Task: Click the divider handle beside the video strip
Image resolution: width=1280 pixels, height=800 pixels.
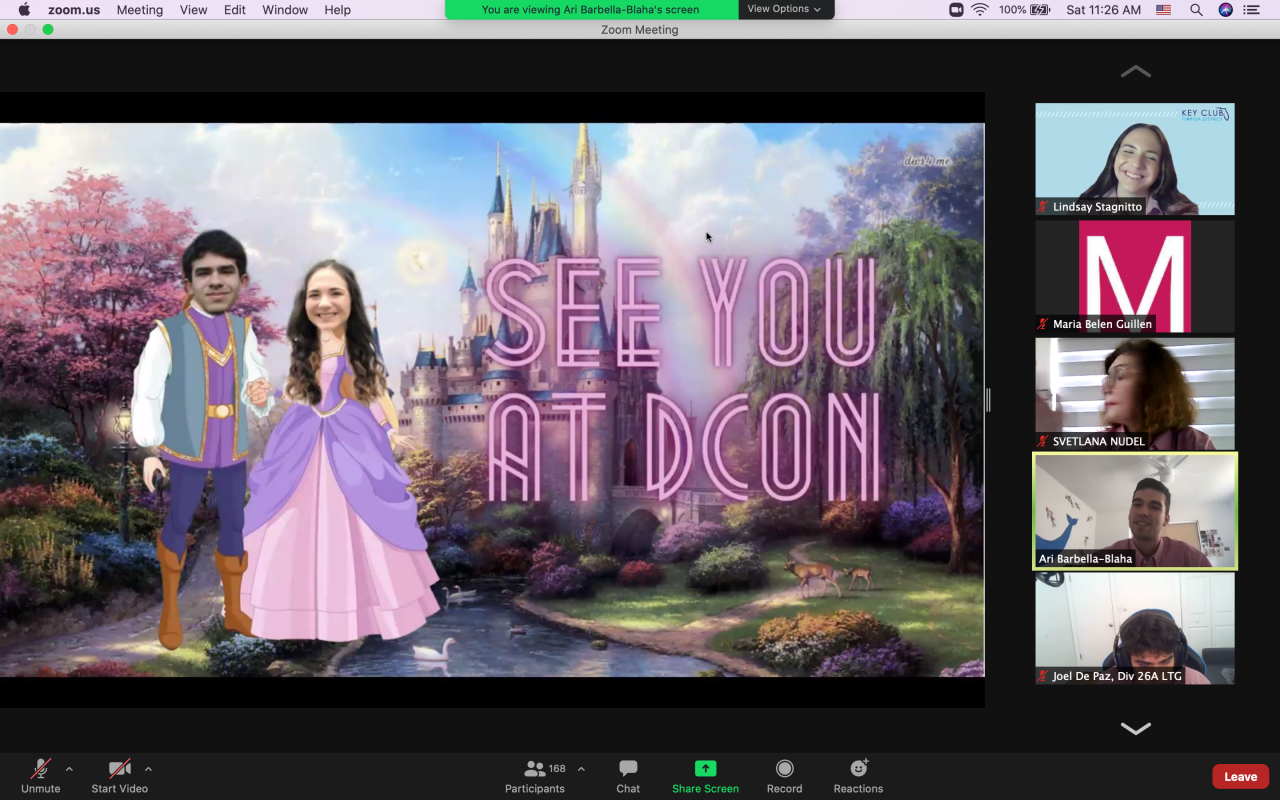Action: pos(988,400)
